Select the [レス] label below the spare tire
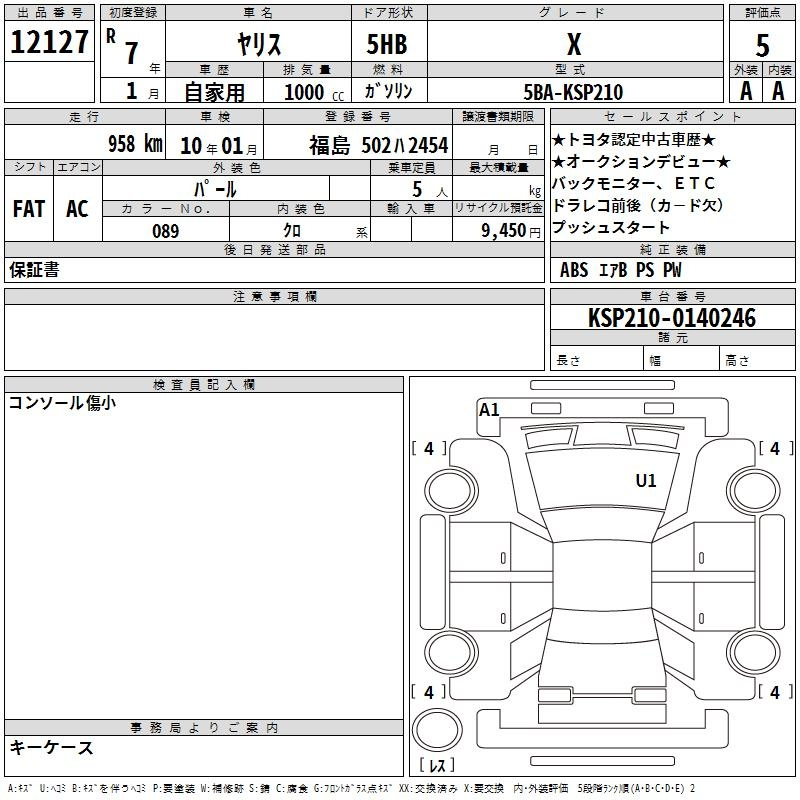 437,764
